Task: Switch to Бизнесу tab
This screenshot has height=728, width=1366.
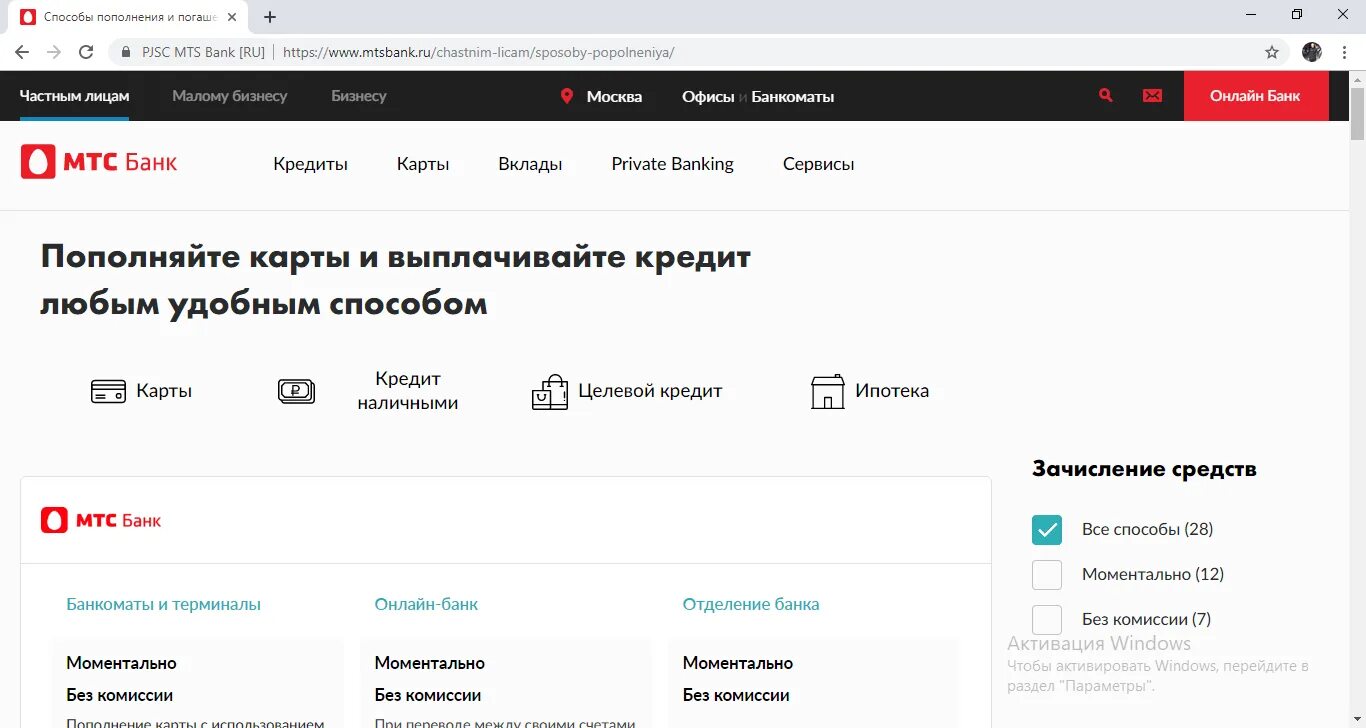Action: [359, 96]
